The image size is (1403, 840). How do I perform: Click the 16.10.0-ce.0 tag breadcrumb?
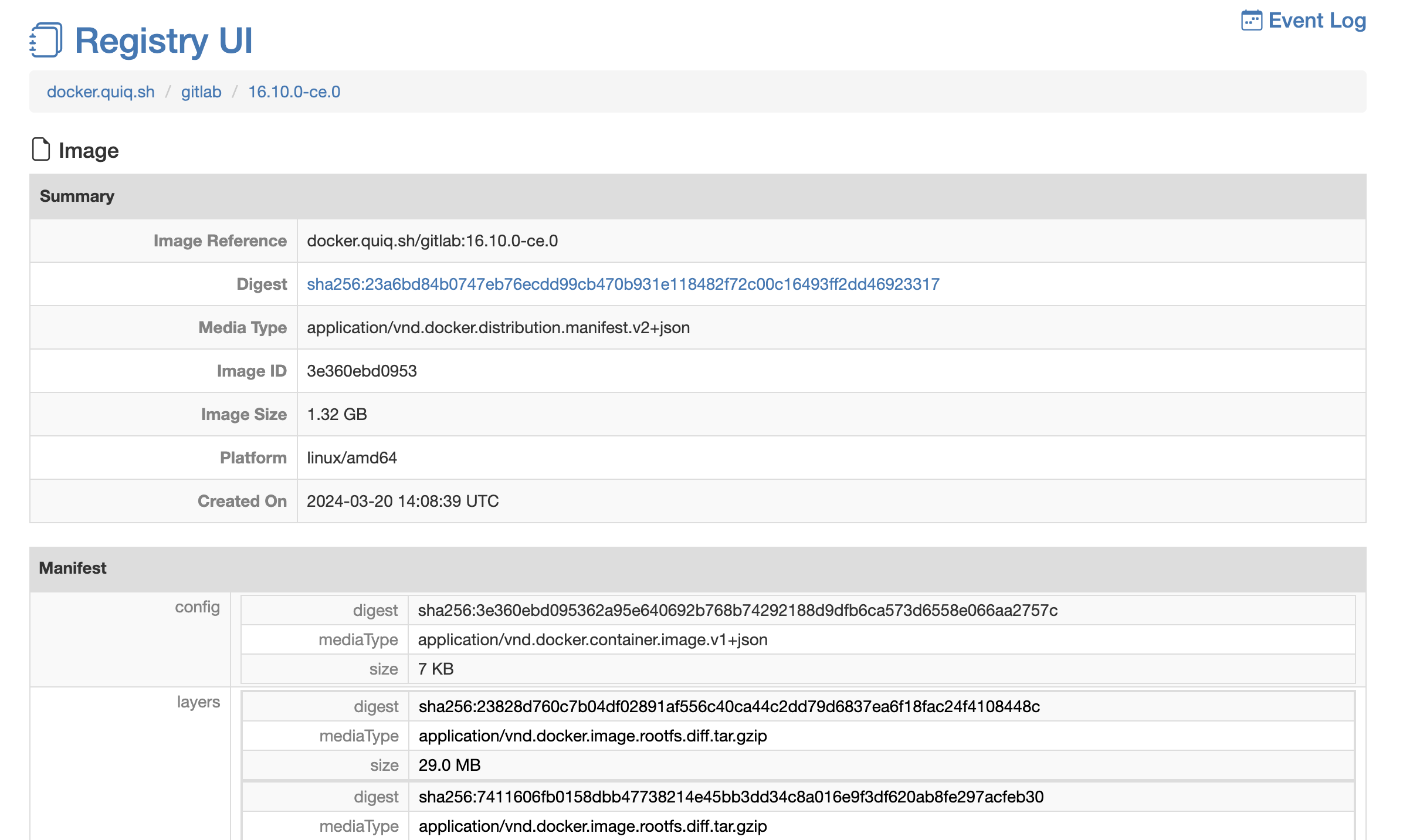coord(294,92)
